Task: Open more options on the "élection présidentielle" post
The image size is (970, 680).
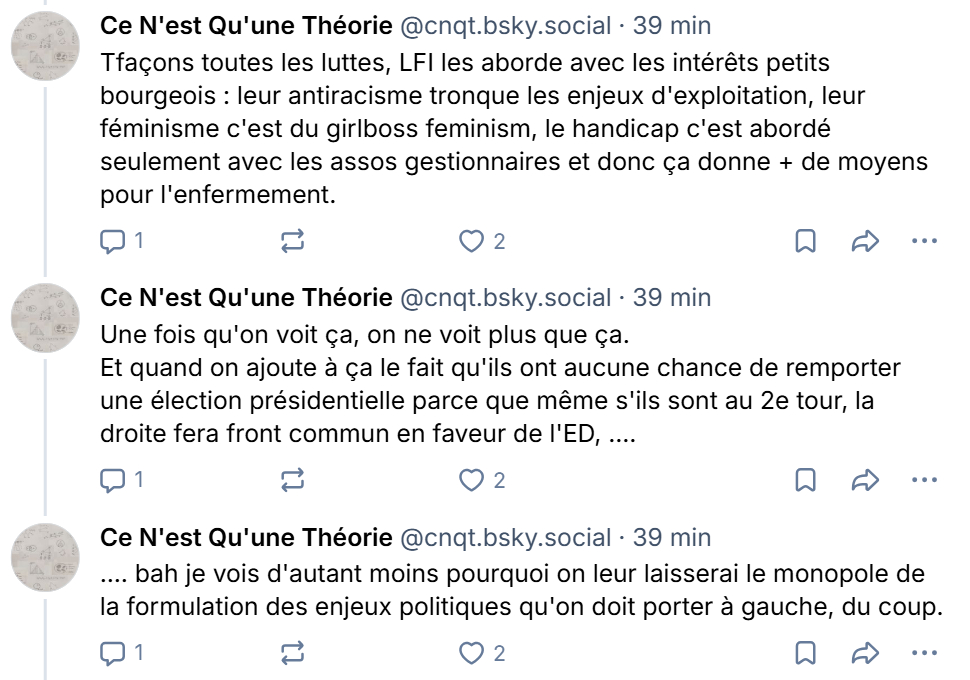Action: (924, 481)
